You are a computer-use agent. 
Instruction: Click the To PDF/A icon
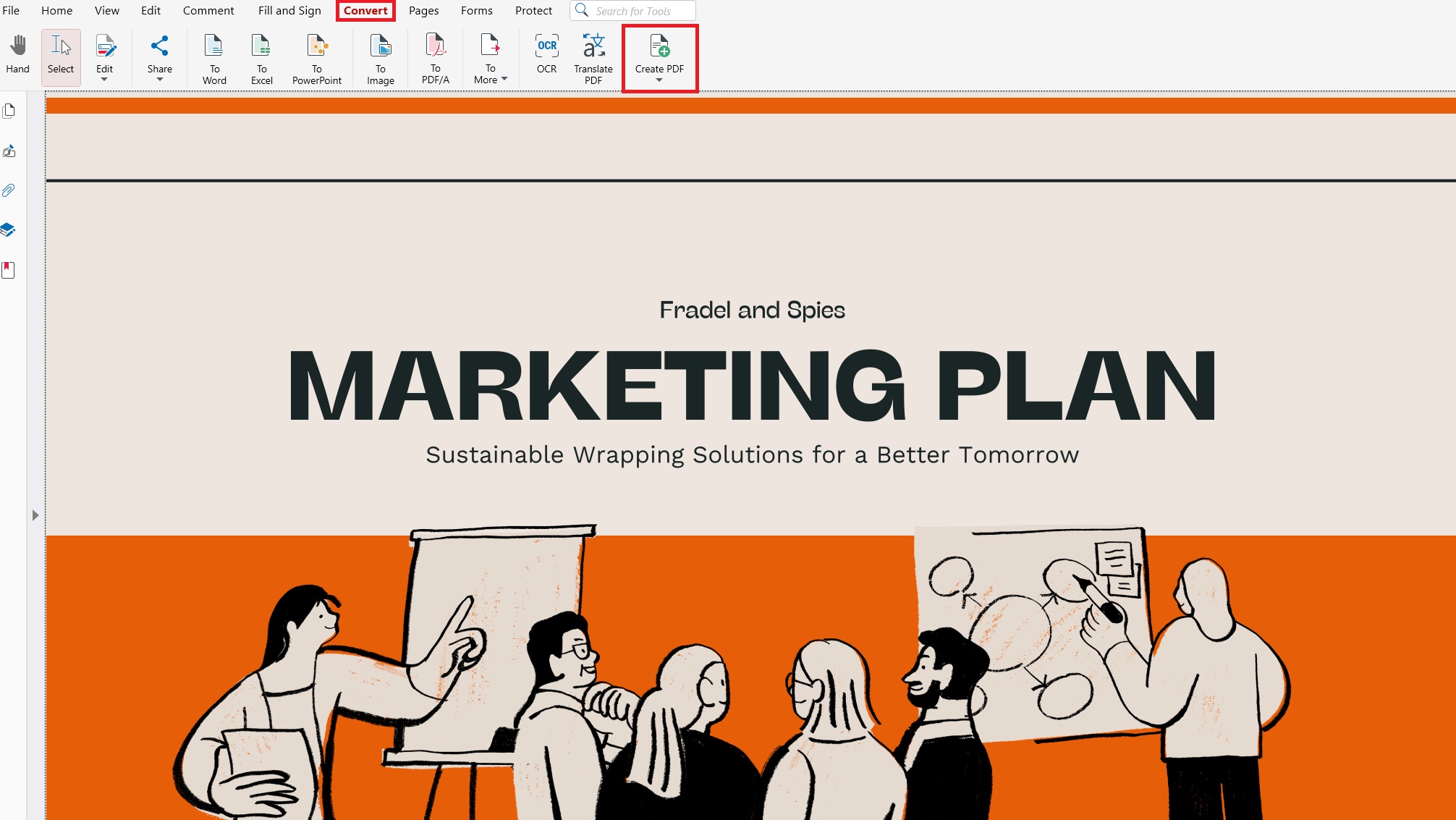point(435,58)
